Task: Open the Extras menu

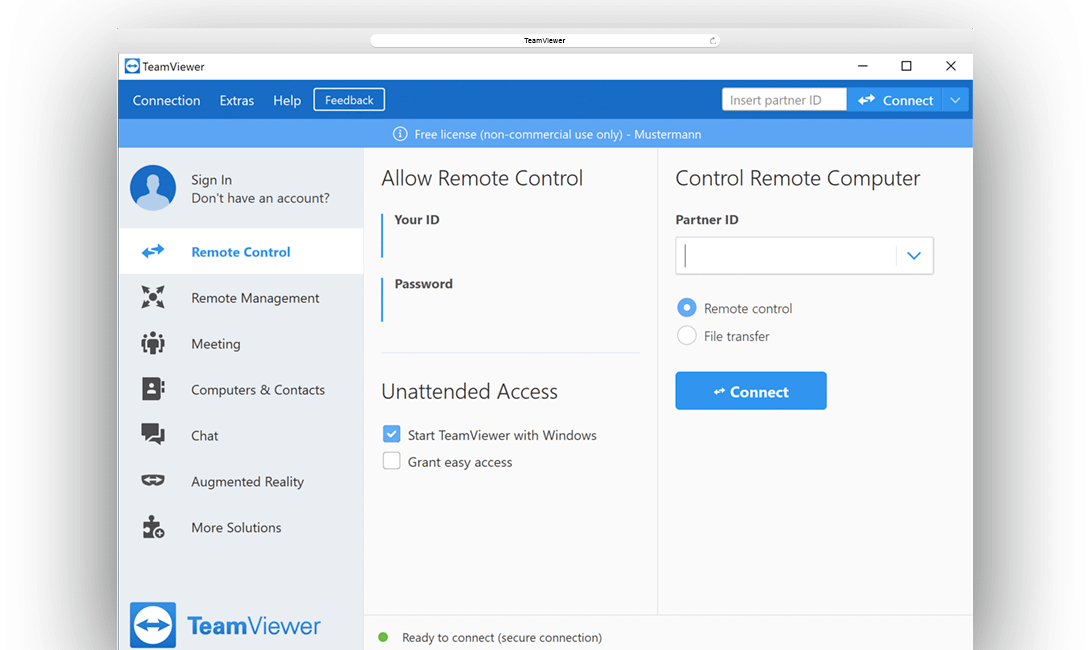Action: coord(236,100)
